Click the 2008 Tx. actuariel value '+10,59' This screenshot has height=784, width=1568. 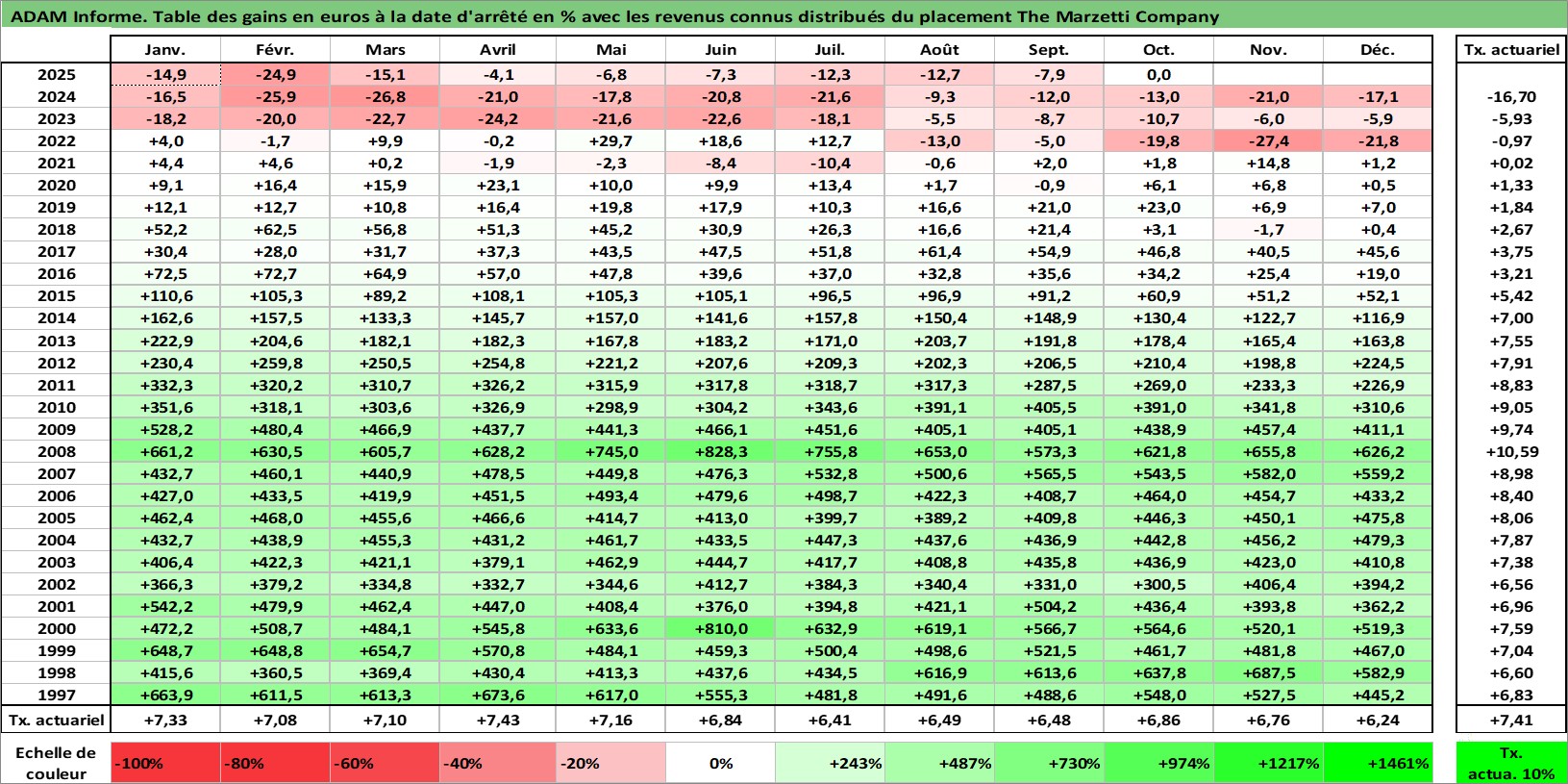tap(1511, 451)
